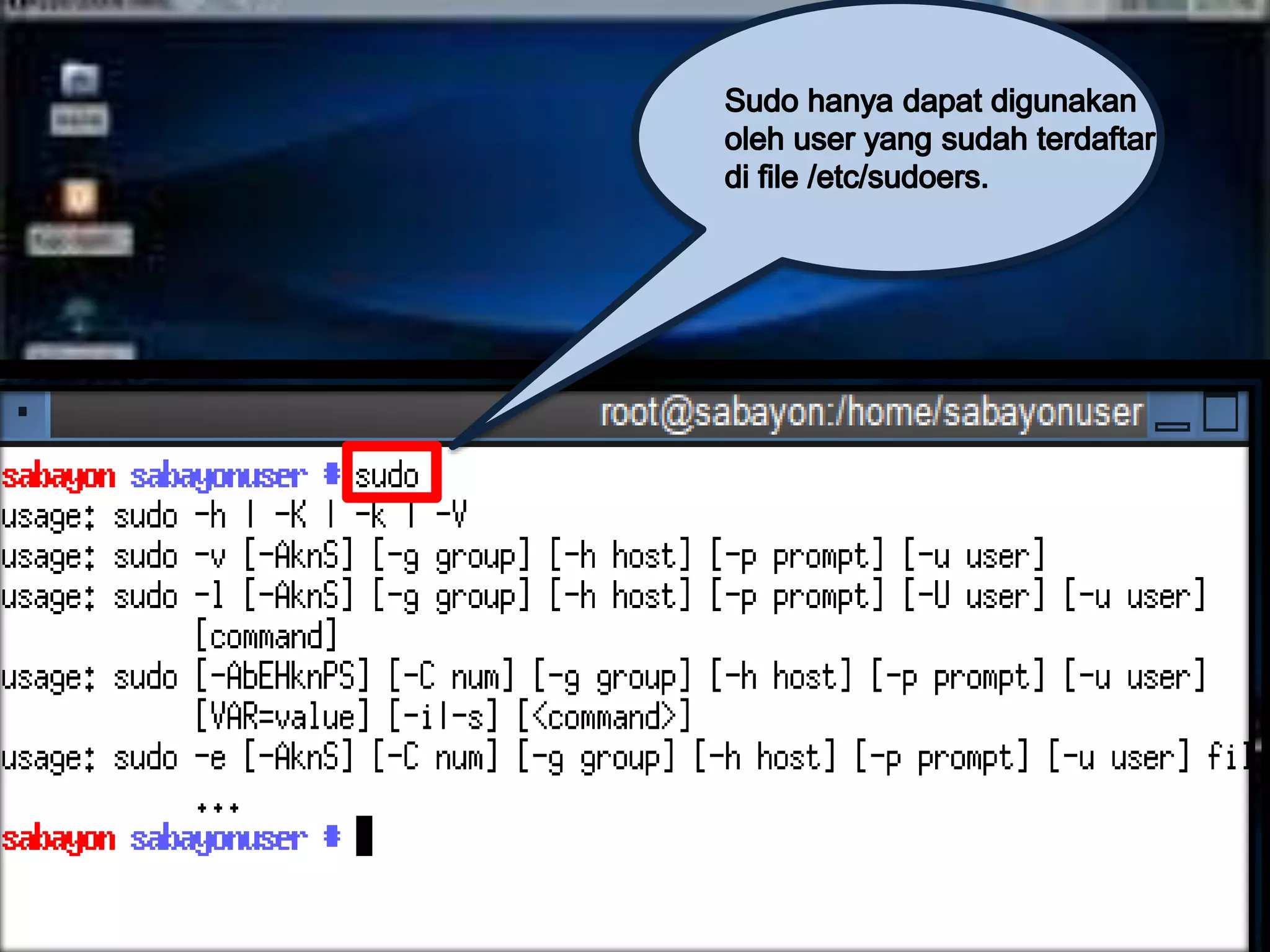
Task: Click the sudo command in red box
Action: 388,476
